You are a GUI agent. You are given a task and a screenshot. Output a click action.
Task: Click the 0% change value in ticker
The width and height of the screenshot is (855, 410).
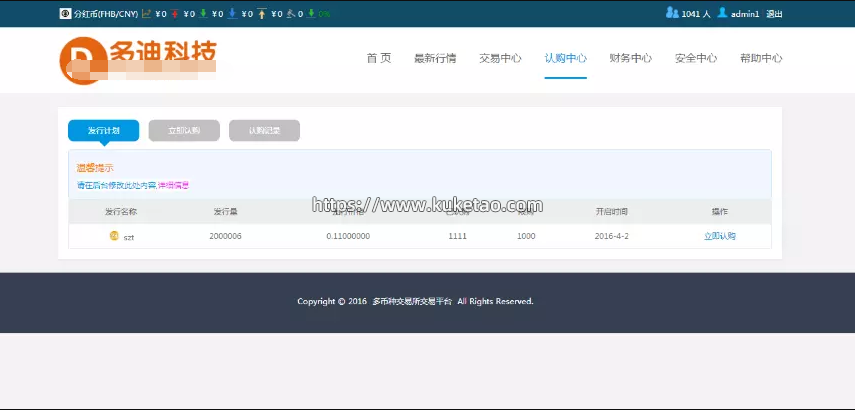tap(324, 14)
